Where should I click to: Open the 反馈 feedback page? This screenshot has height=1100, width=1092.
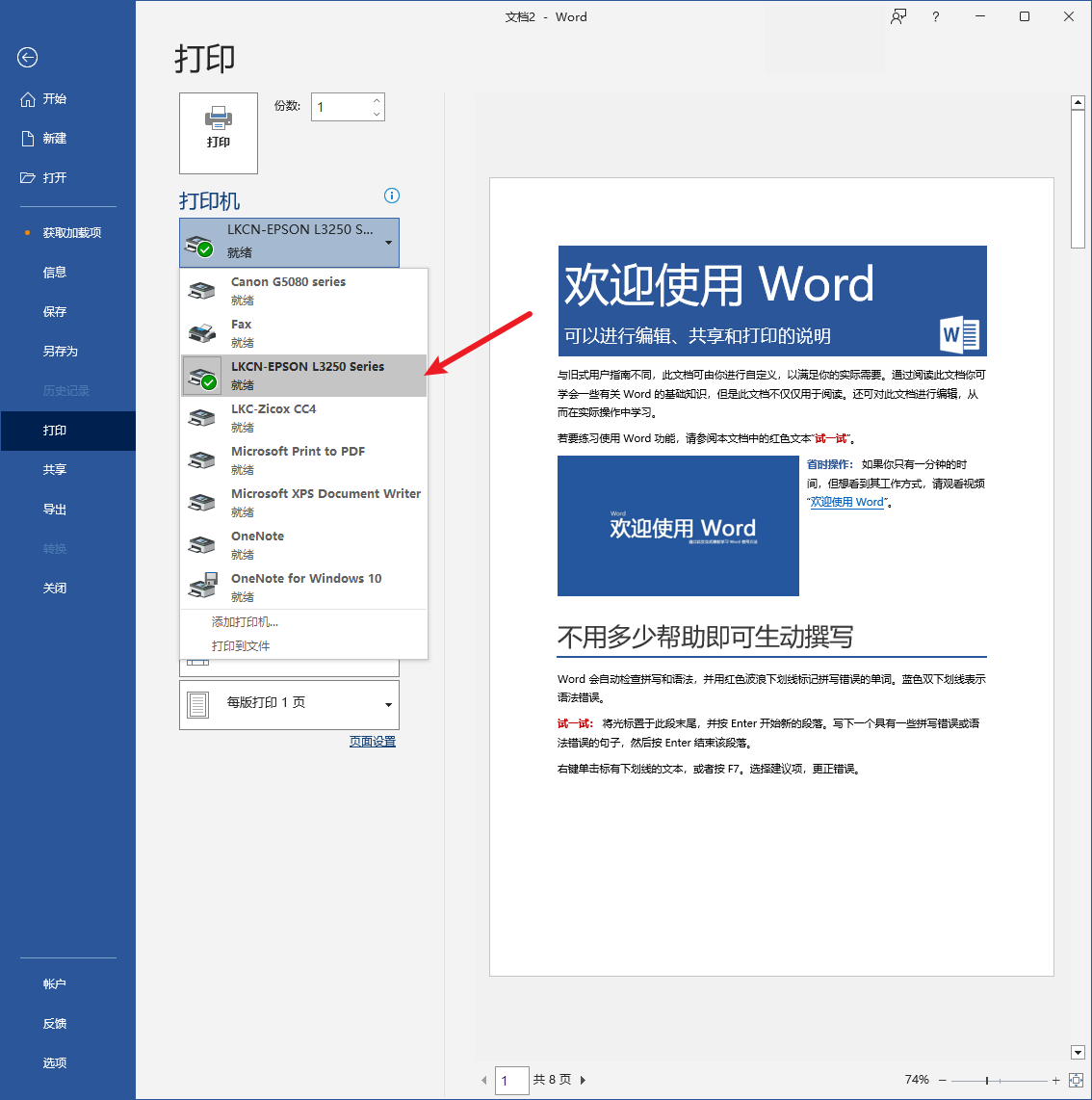coord(68,1024)
